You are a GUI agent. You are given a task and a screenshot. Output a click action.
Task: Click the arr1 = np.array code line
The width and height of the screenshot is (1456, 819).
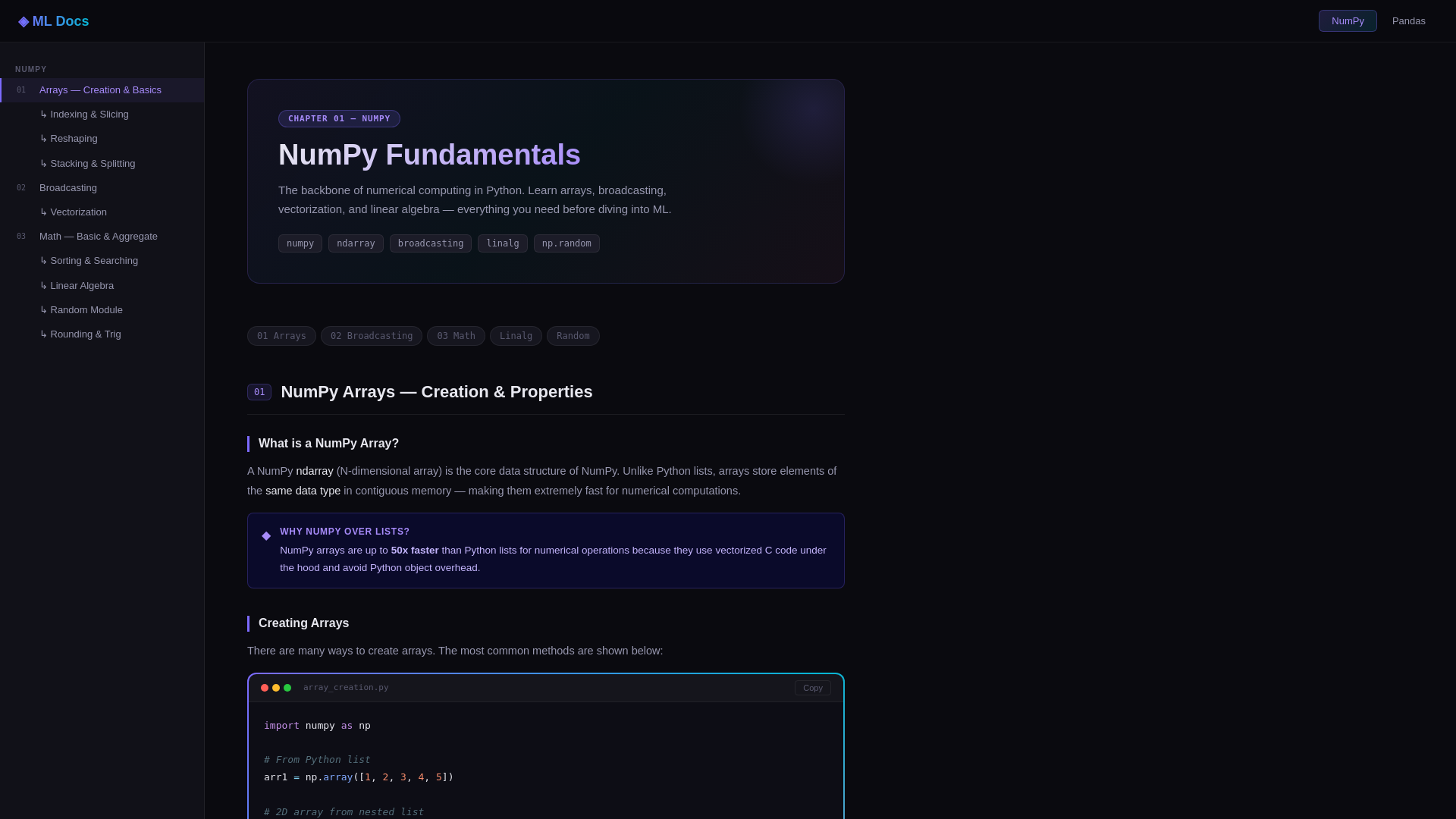pyautogui.click(x=359, y=777)
